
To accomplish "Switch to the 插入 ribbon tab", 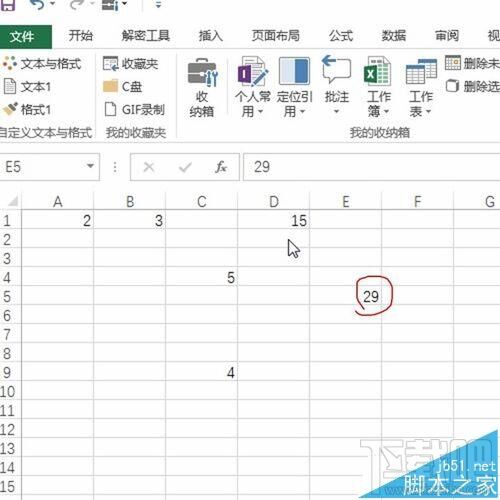I will tap(211, 36).
